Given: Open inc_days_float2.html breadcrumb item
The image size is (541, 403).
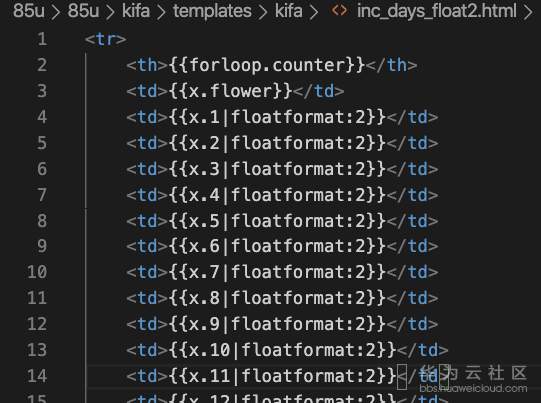Looking at the screenshot, I should click(x=437, y=11).
